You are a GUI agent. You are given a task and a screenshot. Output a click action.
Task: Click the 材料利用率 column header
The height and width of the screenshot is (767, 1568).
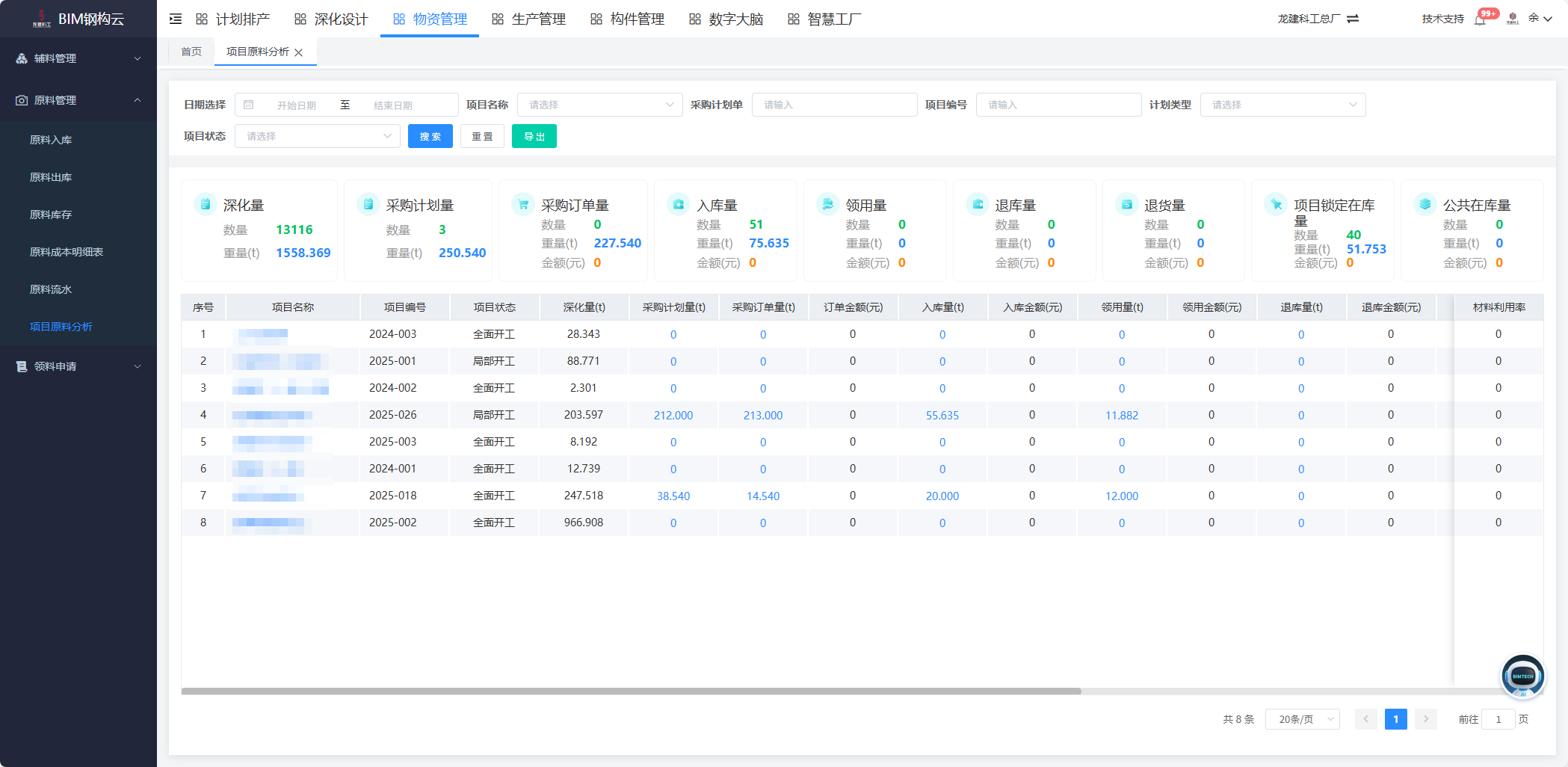tap(1499, 307)
